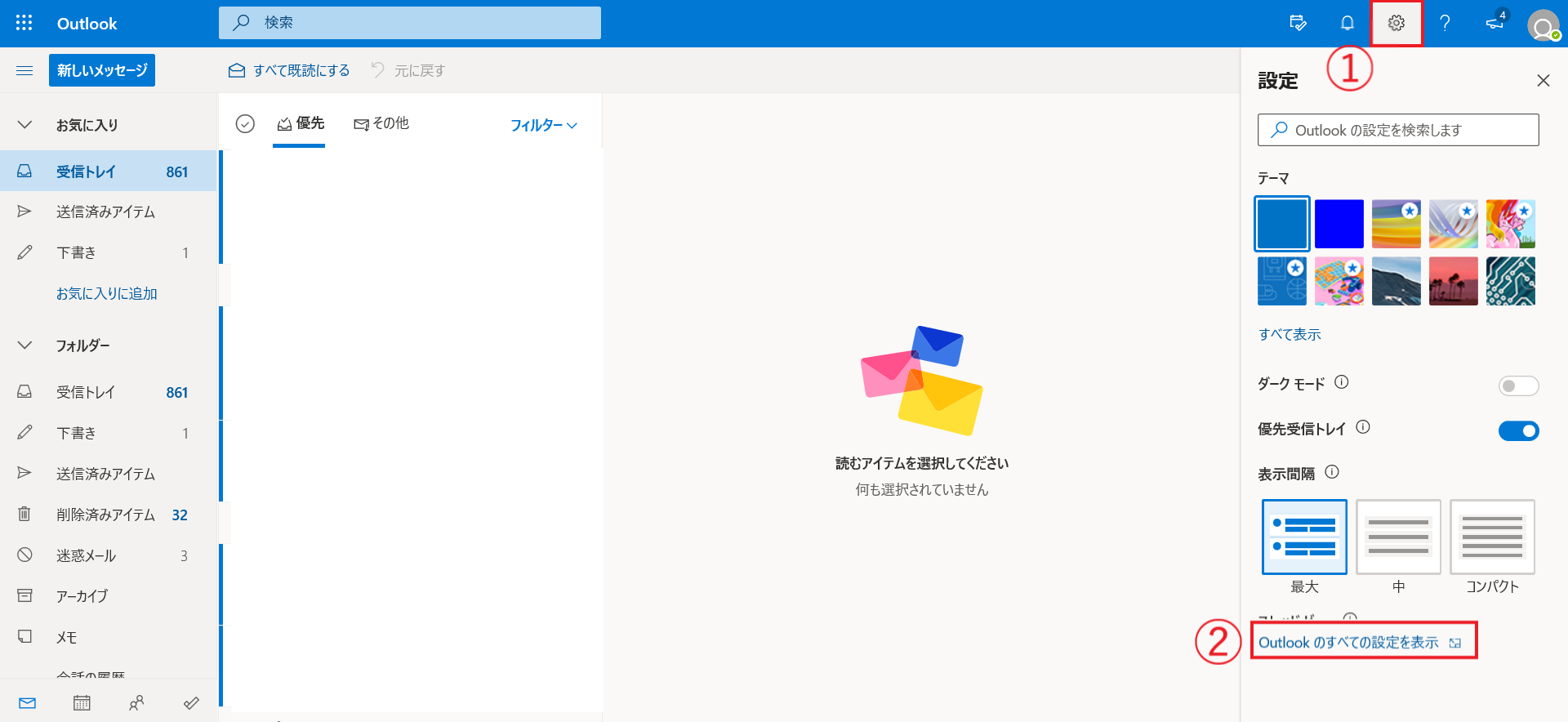This screenshot has width=1568, height=722.
Task: Open the フィルター dropdown
Action: pyautogui.click(x=544, y=125)
